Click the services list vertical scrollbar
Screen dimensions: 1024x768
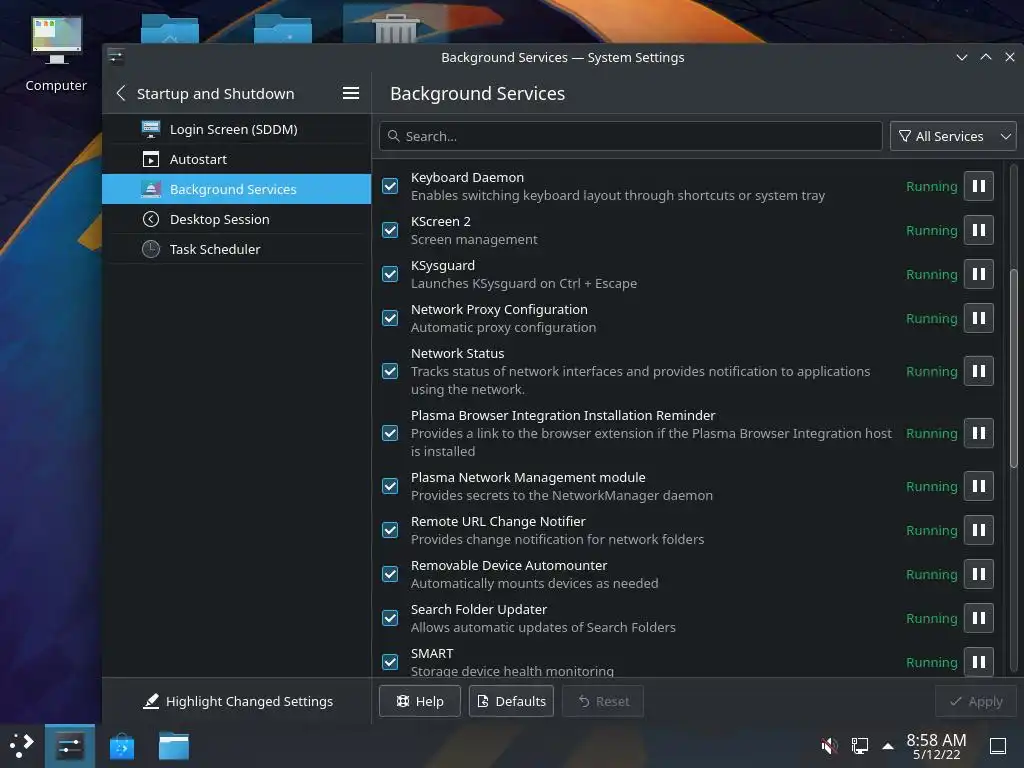[x=1014, y=368]
